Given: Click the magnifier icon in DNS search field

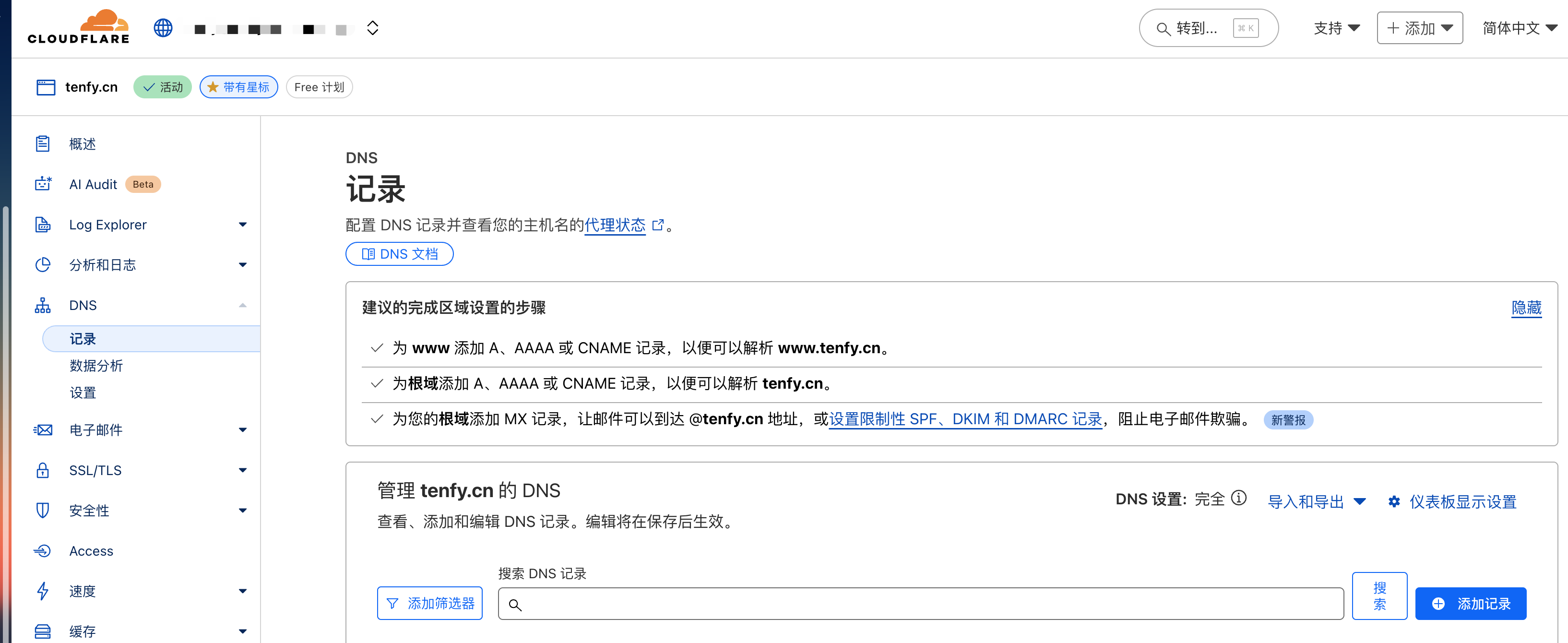Looking at the screenshot, I should pyautogui.click(x=515, y=605).
